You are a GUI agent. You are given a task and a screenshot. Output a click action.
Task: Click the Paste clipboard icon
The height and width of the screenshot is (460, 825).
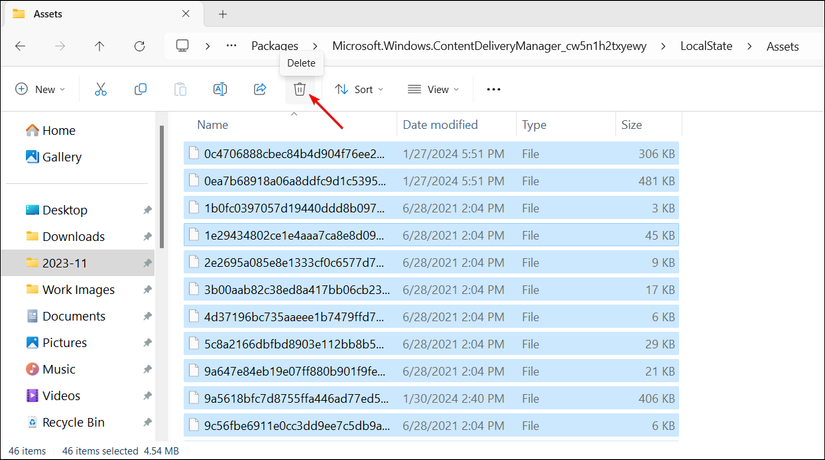(180, 89)
